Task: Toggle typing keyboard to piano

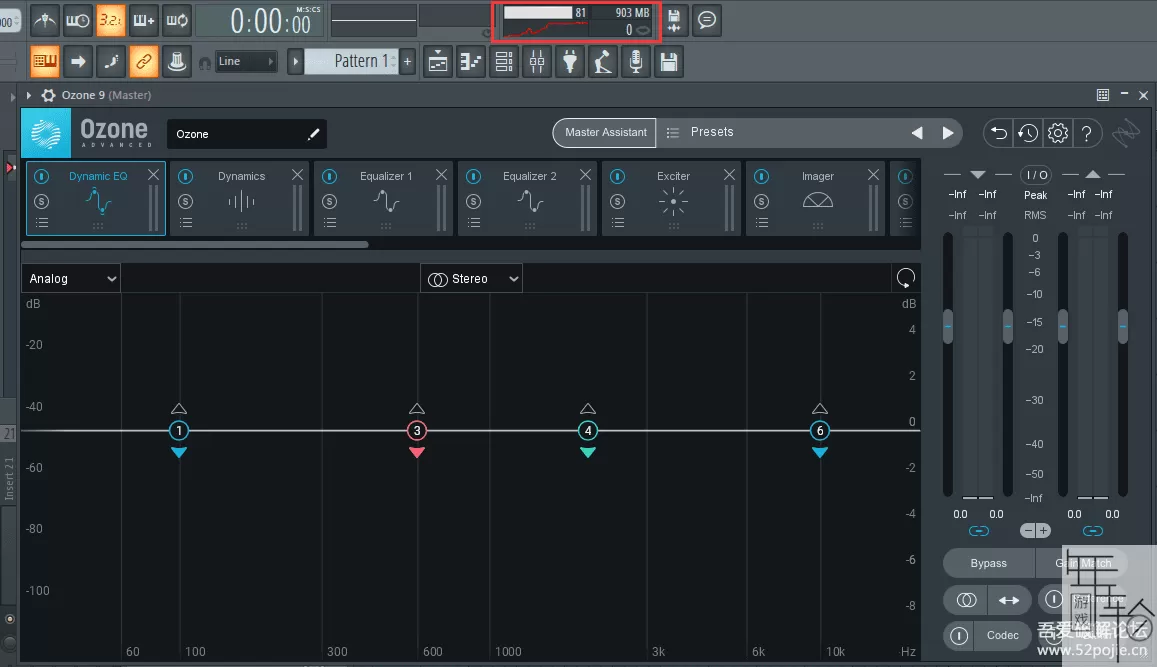Action: click(x=45, y=61)
